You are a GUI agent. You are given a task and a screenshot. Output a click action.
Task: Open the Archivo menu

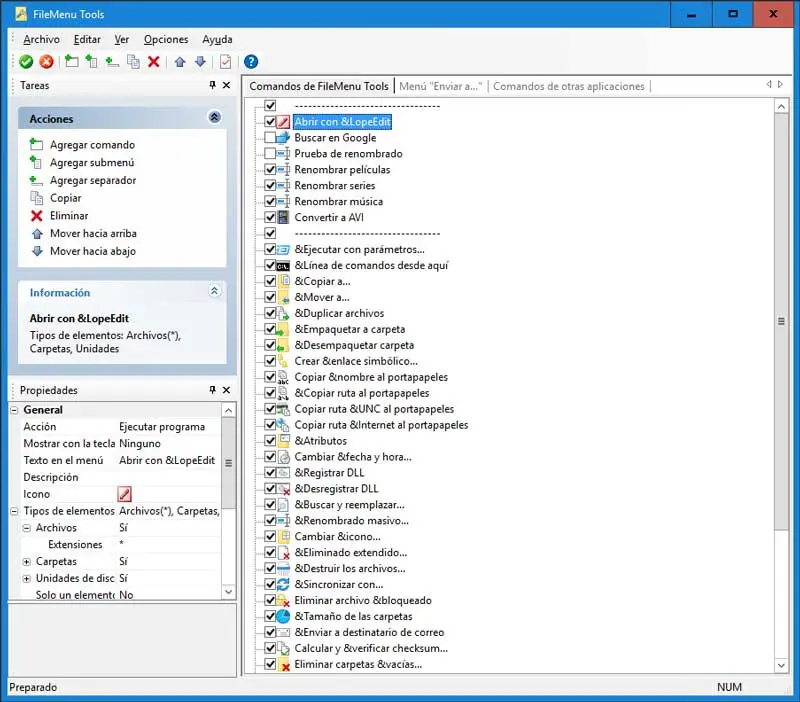pyautogui.click(x=41, y=39)
